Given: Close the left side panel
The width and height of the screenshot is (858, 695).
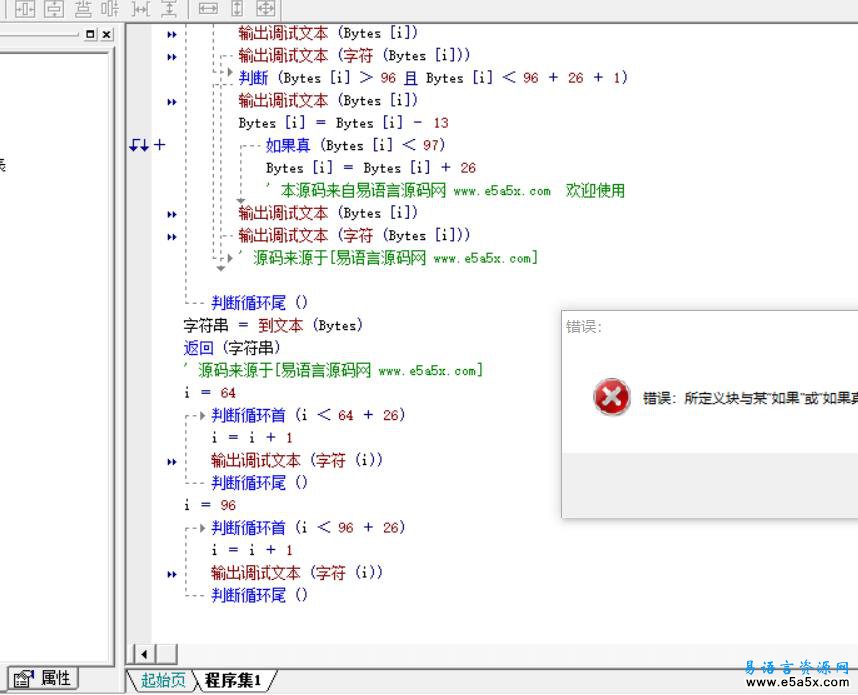Looking at the screenshot, I should tap(106, 34).
